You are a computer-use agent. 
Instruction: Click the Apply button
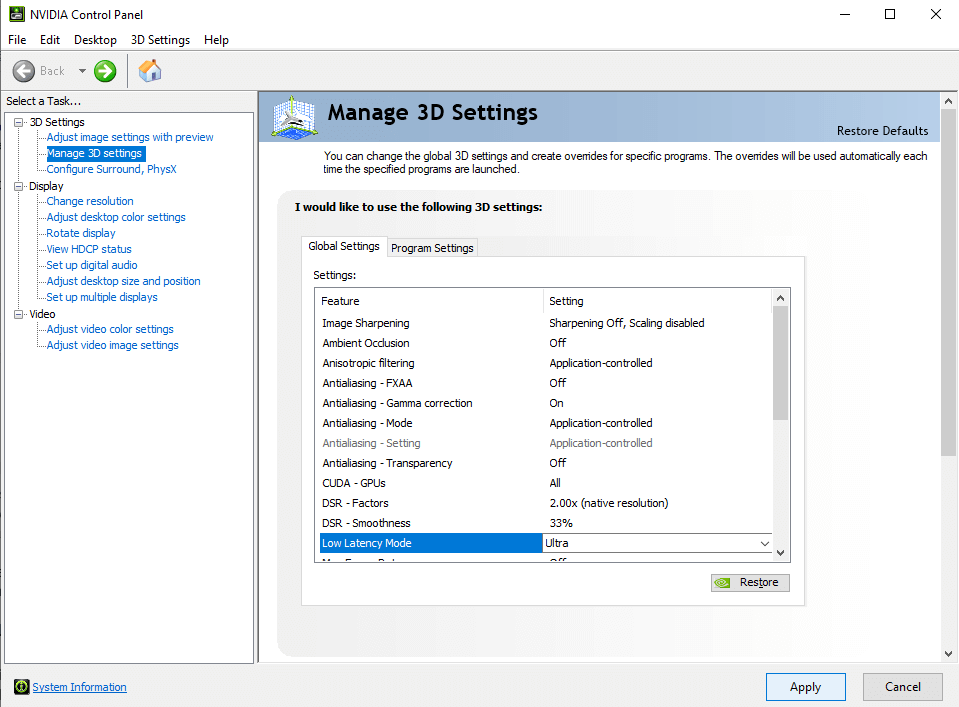pos(805,687)
